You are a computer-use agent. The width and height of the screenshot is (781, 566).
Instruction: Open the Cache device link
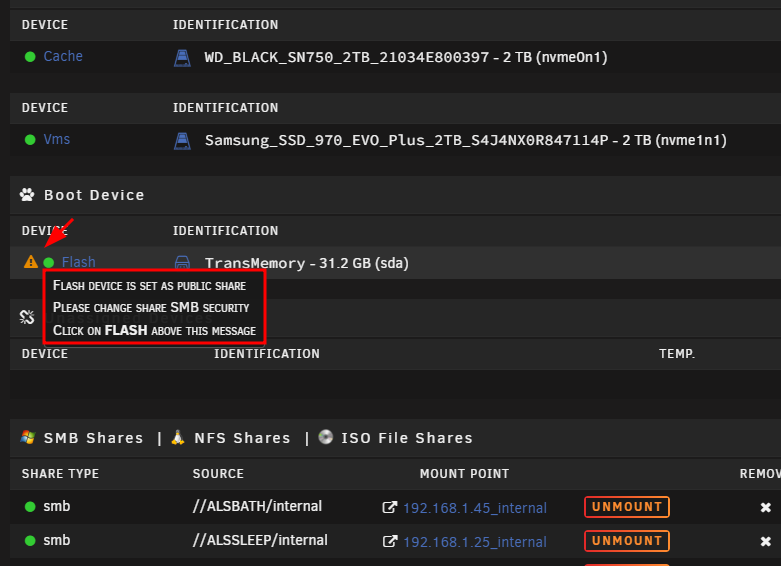(x=63, y=56)
